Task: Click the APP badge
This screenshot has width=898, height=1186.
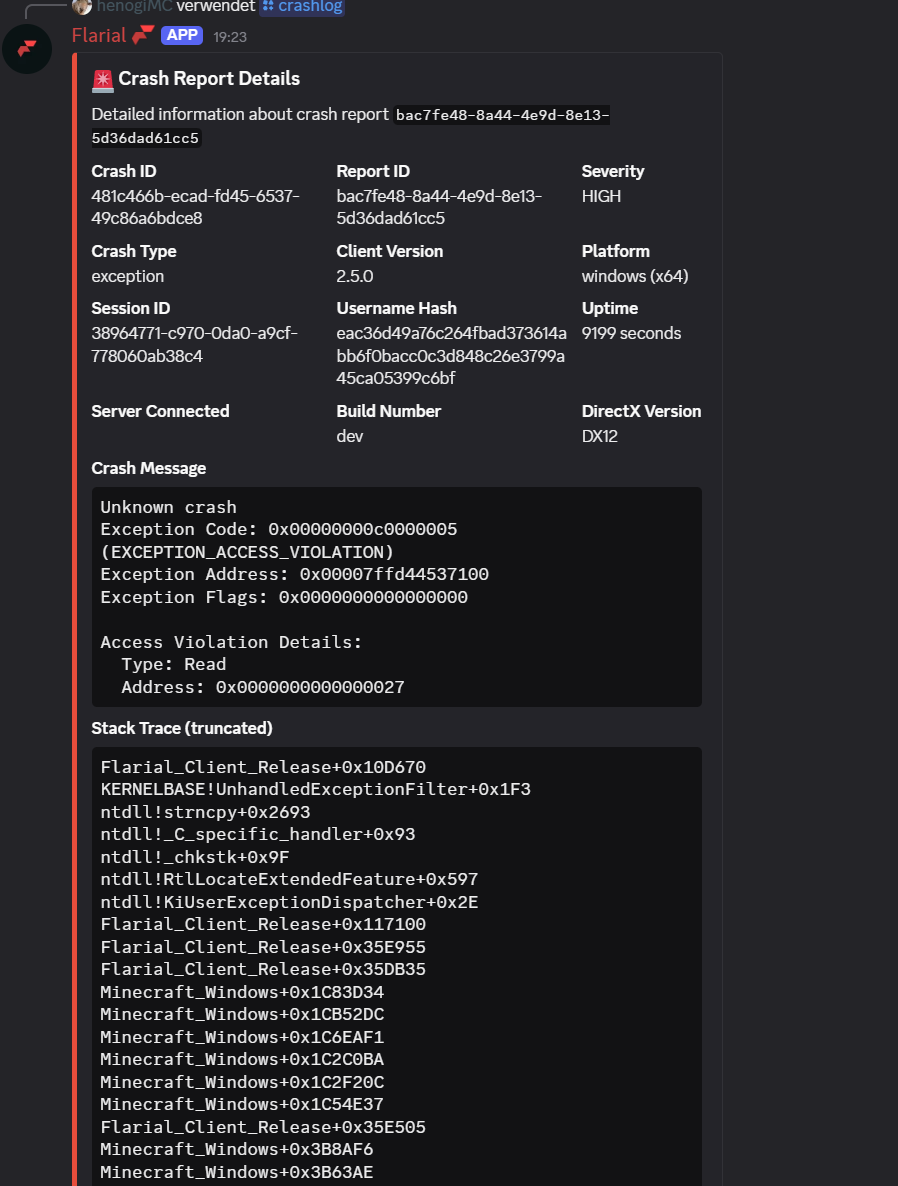Action: click(x=181, y=35)
